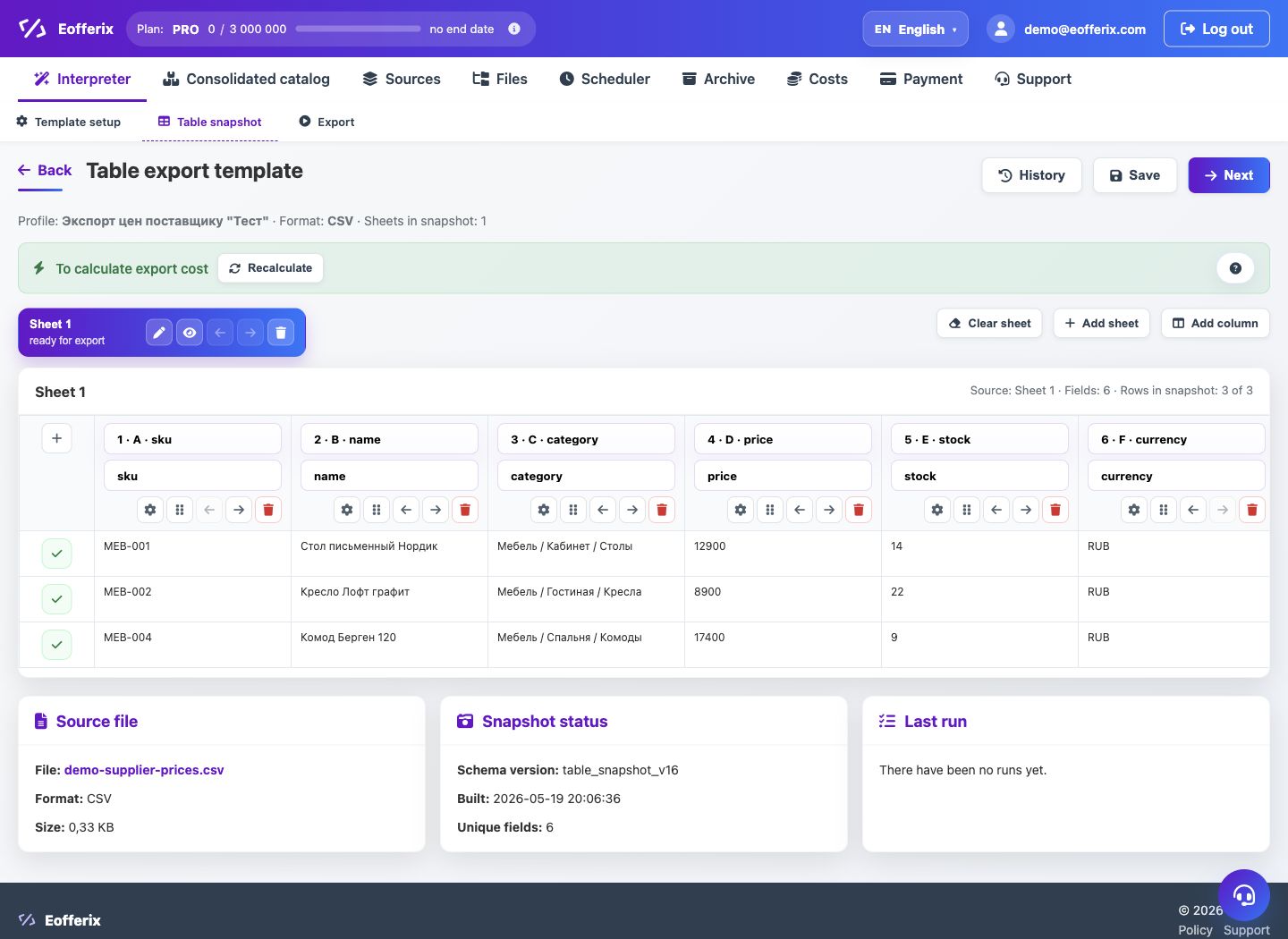Viewport: 1288px width, 939px height.
Task: Open the Sources section
Action: 402,79
